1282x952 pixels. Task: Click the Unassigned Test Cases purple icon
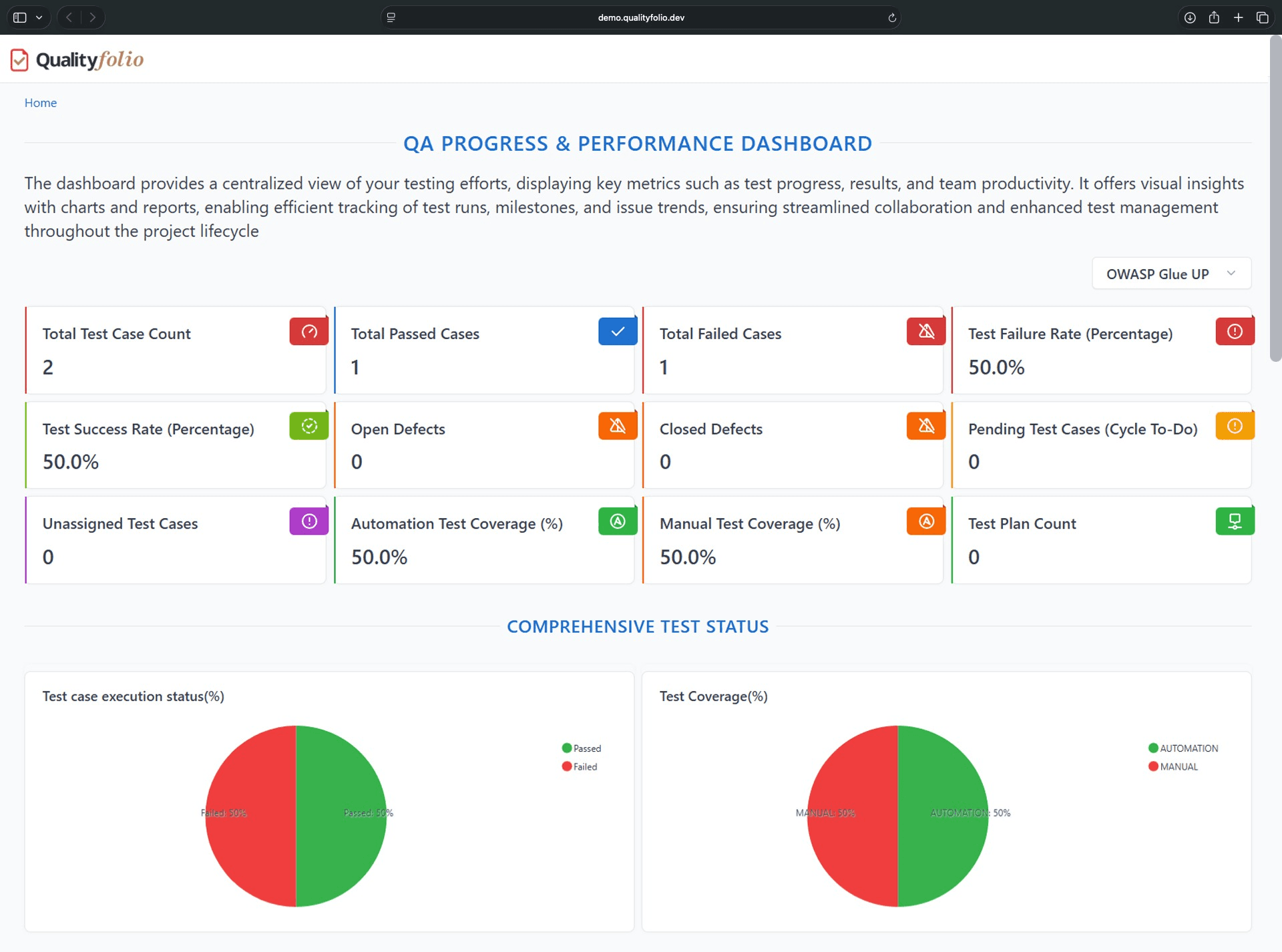pos(308,521)
